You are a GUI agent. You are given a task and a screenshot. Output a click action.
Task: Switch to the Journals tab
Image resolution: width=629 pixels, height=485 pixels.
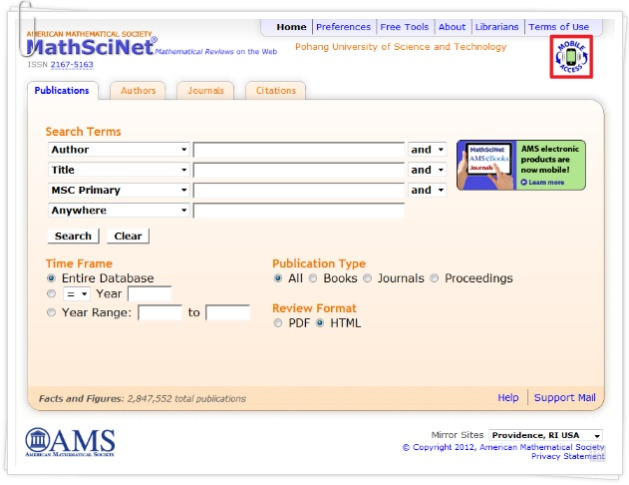[205, 90]
